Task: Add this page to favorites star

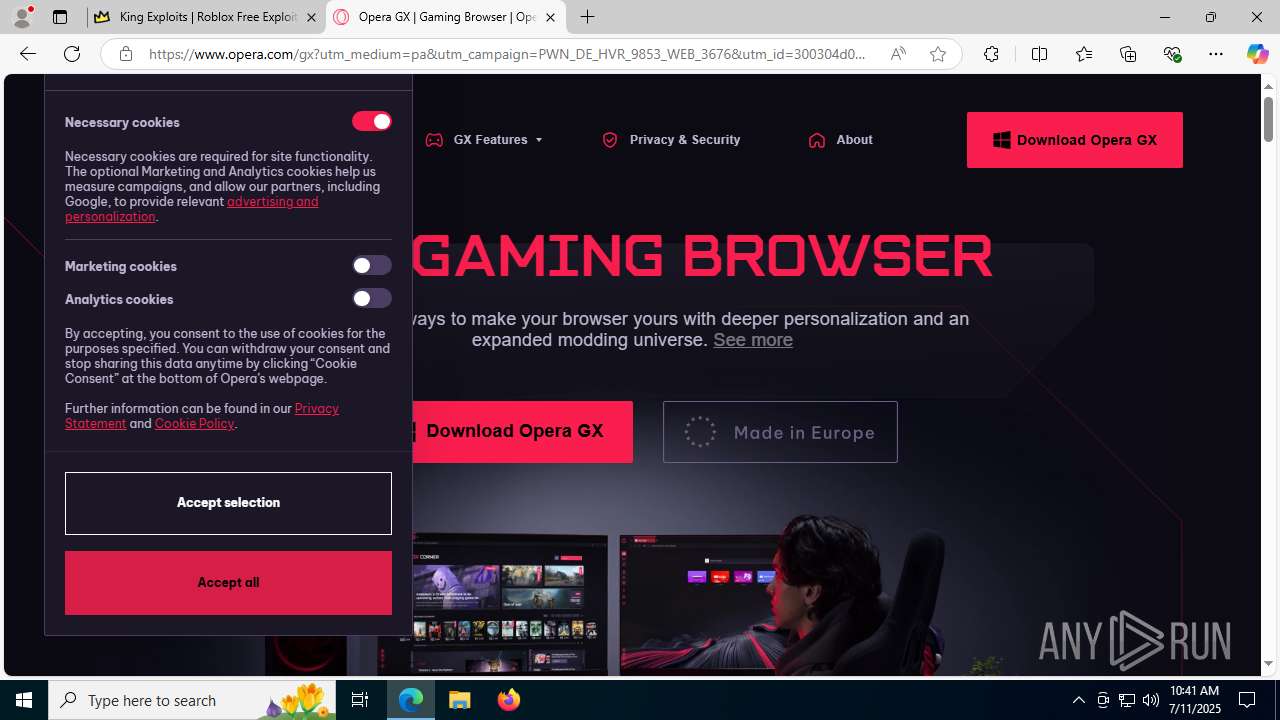Action: click(937, 54)
